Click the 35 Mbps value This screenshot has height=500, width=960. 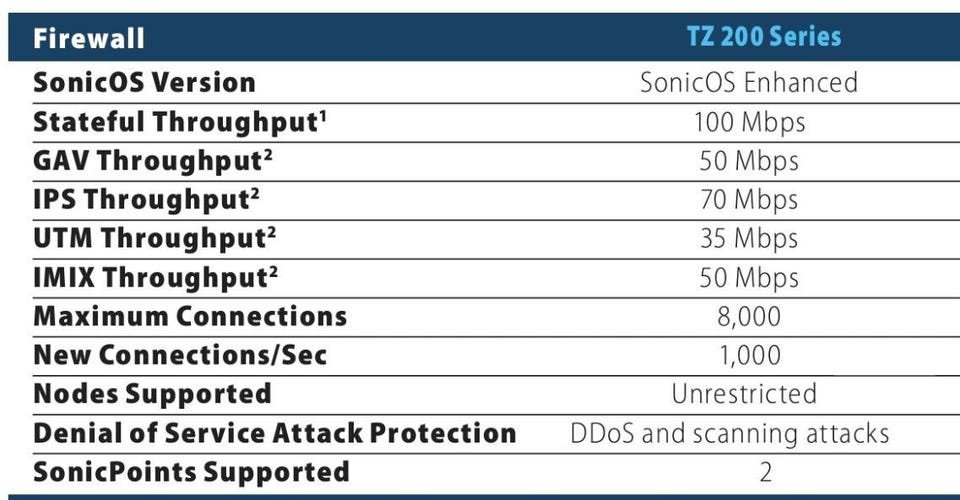click(x=749, y=239)
